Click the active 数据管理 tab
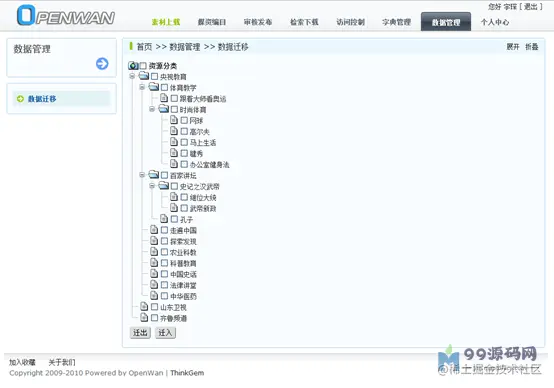This screenshot has height=388, width=554. (x=446, y=22)
